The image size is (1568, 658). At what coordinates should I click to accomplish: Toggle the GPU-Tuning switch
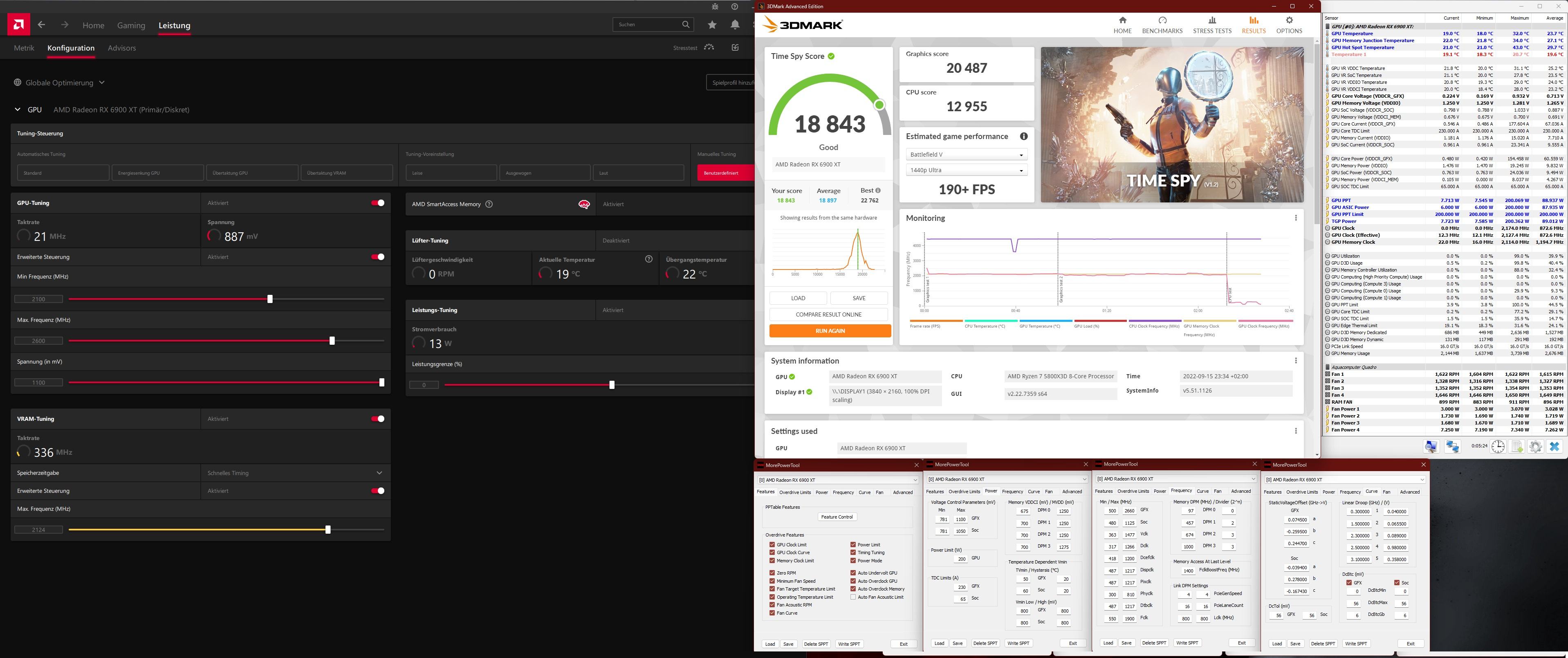pyautogui.click(x=378, y=203)
